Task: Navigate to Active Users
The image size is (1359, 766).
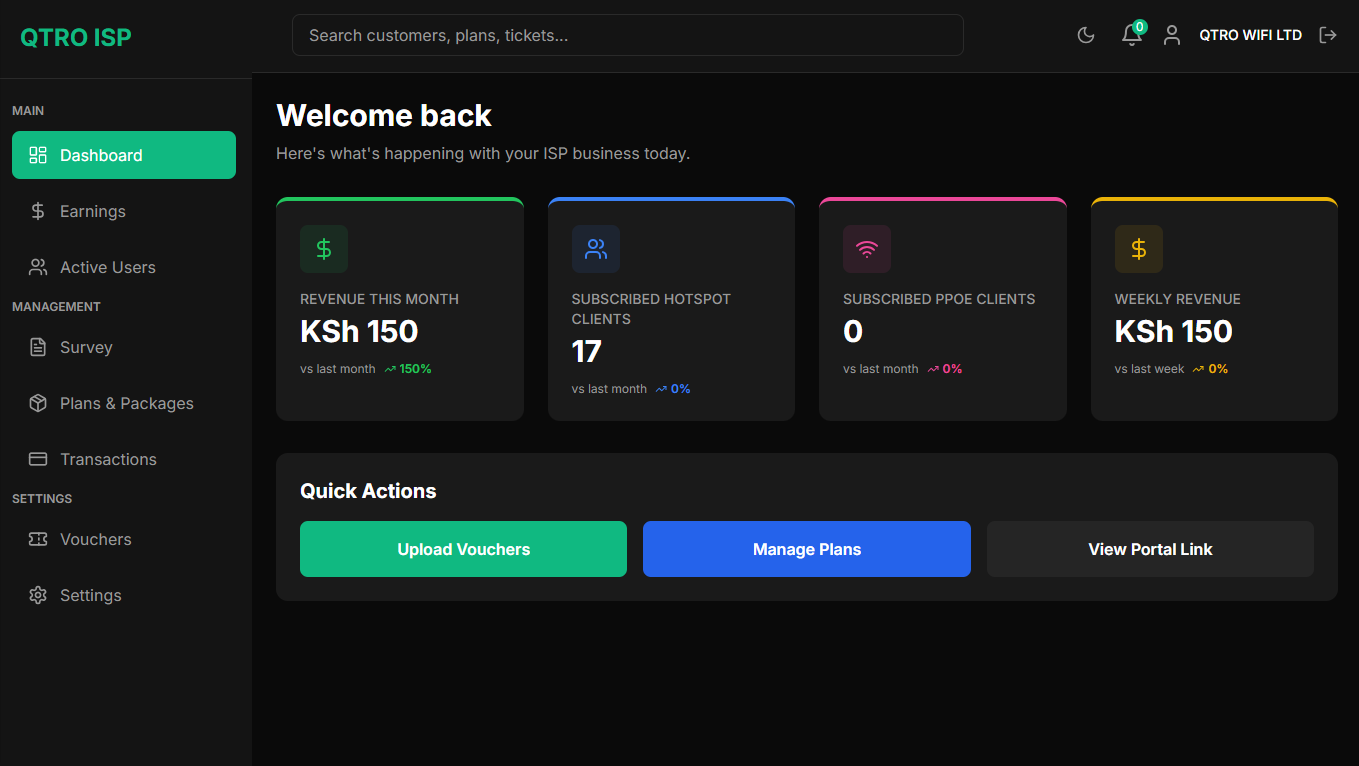Action: (107, 267)
